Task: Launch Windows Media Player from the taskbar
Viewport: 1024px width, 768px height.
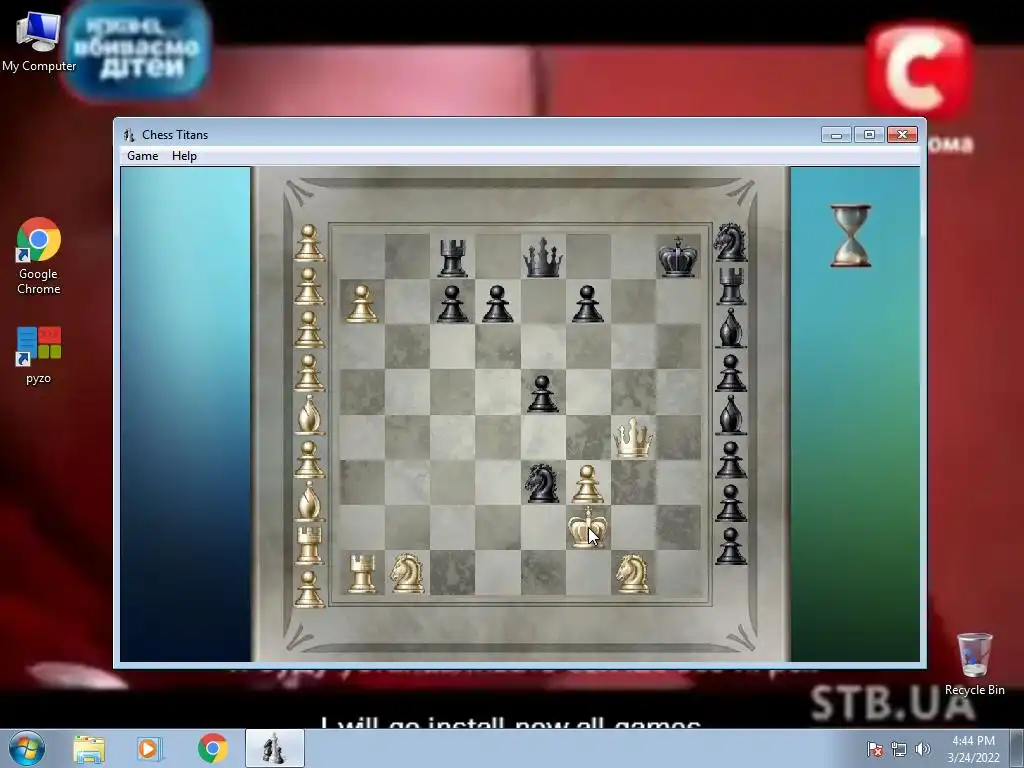Action: tap(149, 748)
